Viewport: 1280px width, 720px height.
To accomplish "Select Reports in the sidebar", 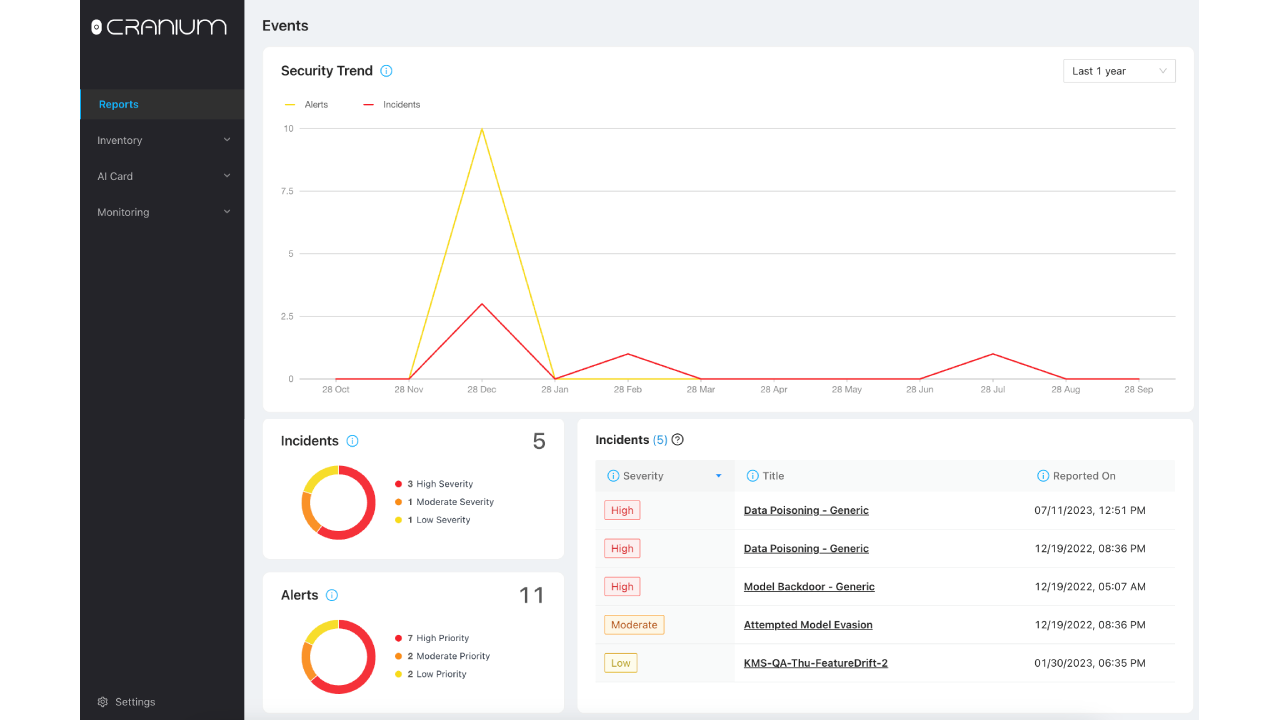I will 162,104.
